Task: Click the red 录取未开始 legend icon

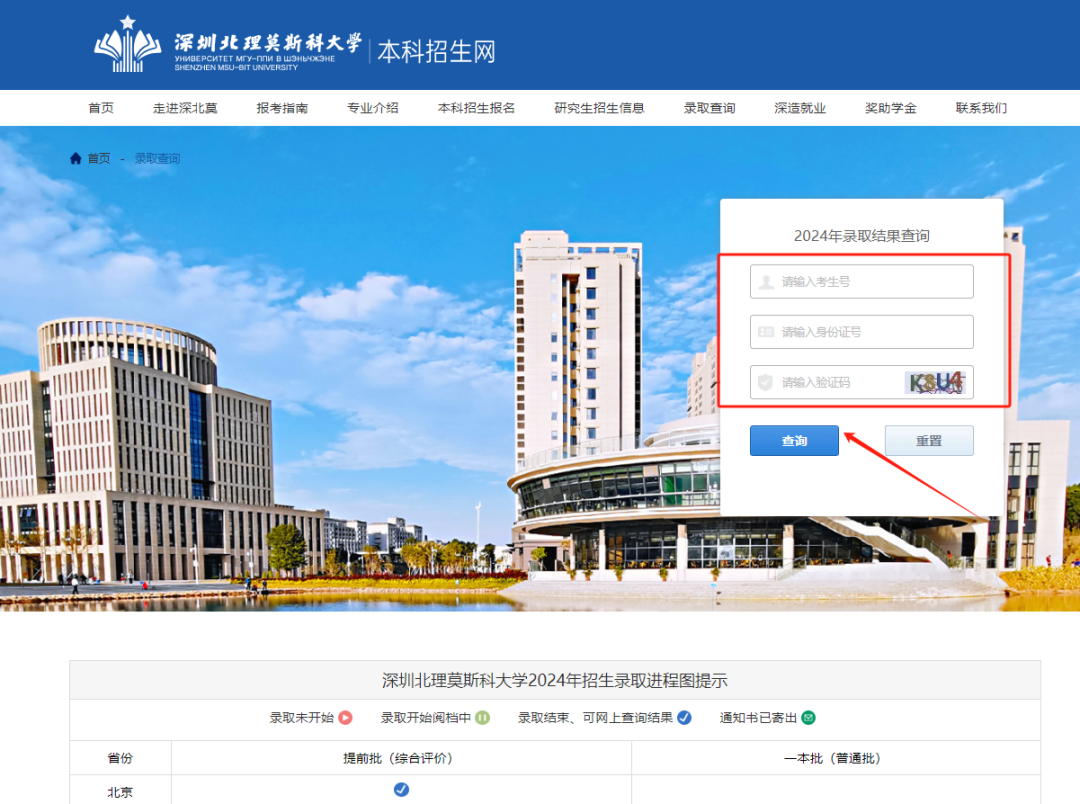Action: point(346,718)
